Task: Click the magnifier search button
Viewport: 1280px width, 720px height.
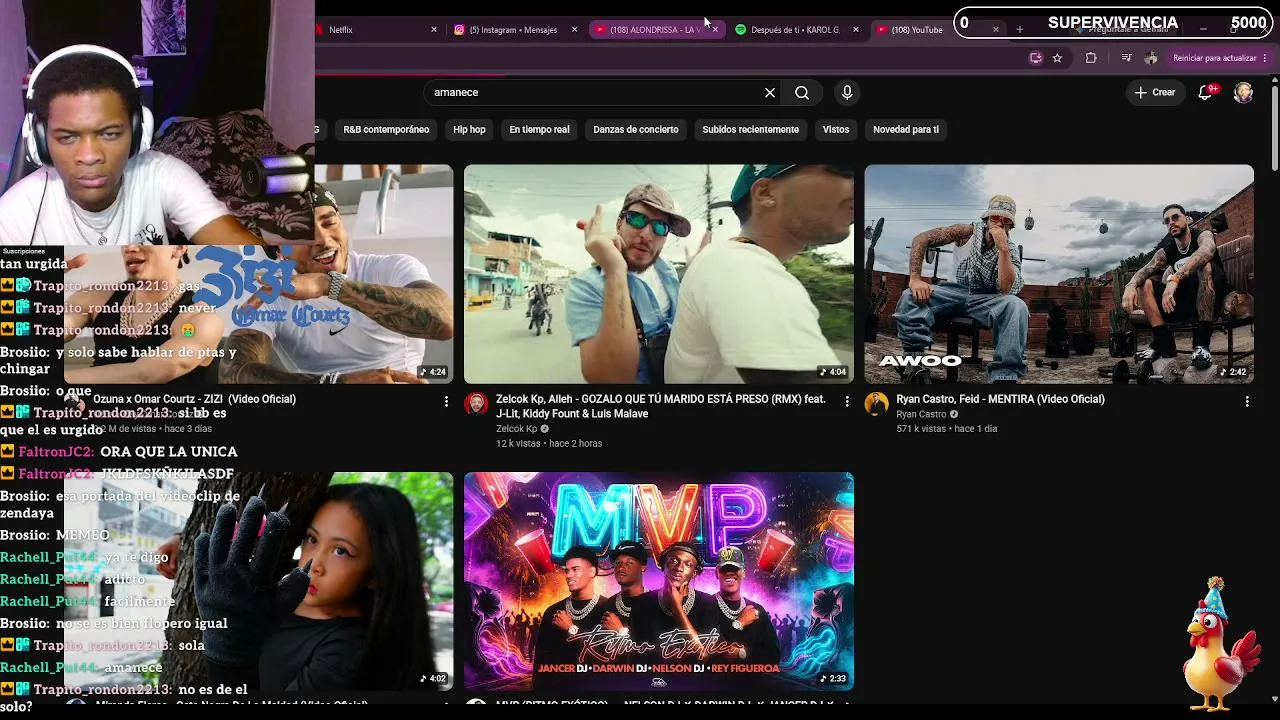Action: coord(802,93)
